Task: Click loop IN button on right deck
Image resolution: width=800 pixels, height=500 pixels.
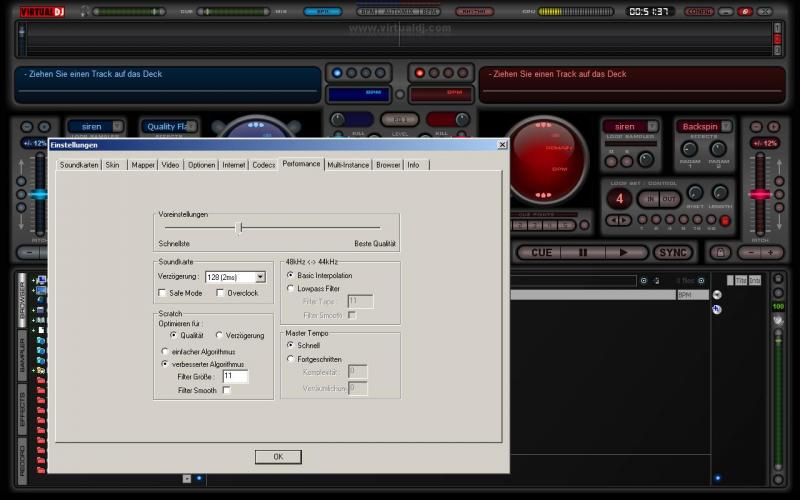Action: point(649,199)
